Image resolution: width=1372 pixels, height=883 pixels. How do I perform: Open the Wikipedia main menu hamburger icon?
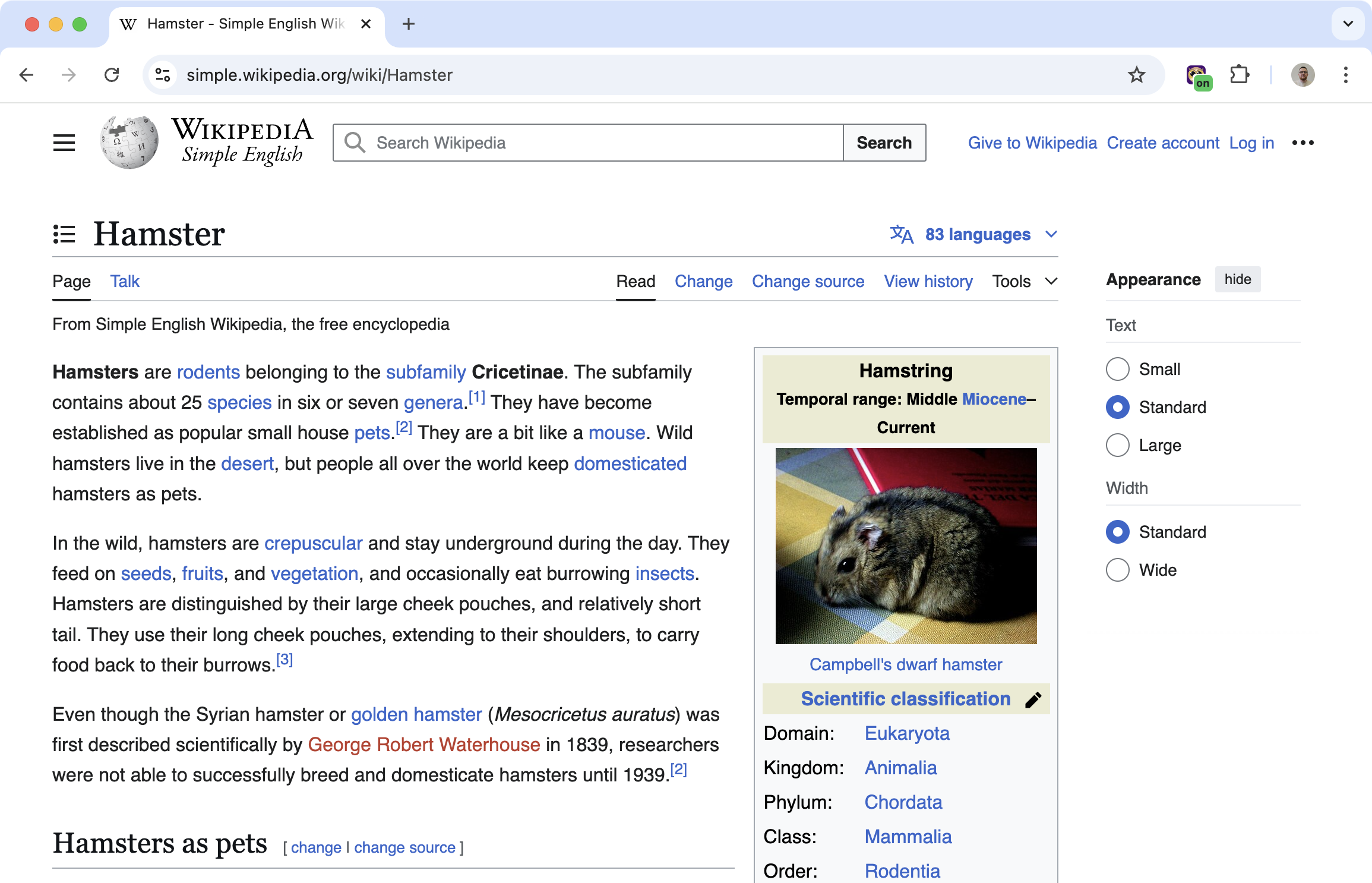pos(64,143)
